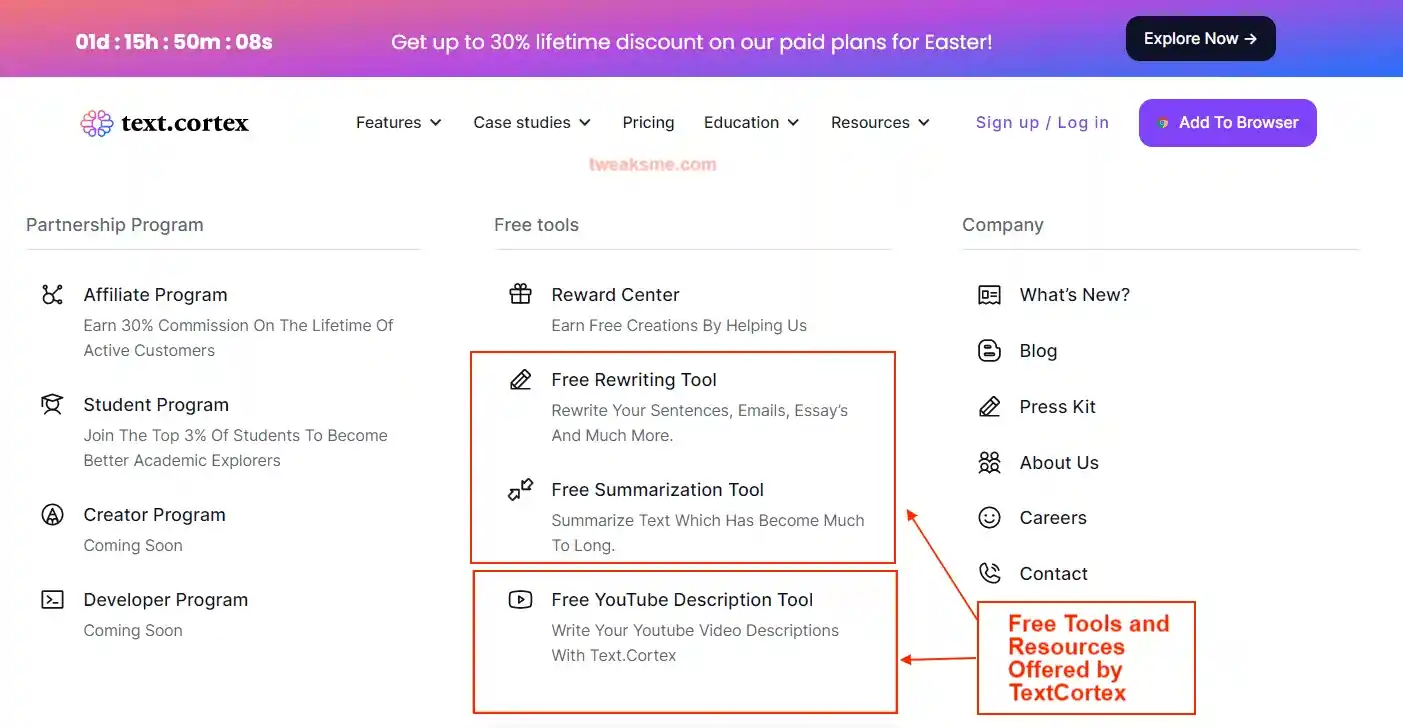1403x728 pixels.
Task: Click the About Us people icon
Action: (x=989, y=462)
